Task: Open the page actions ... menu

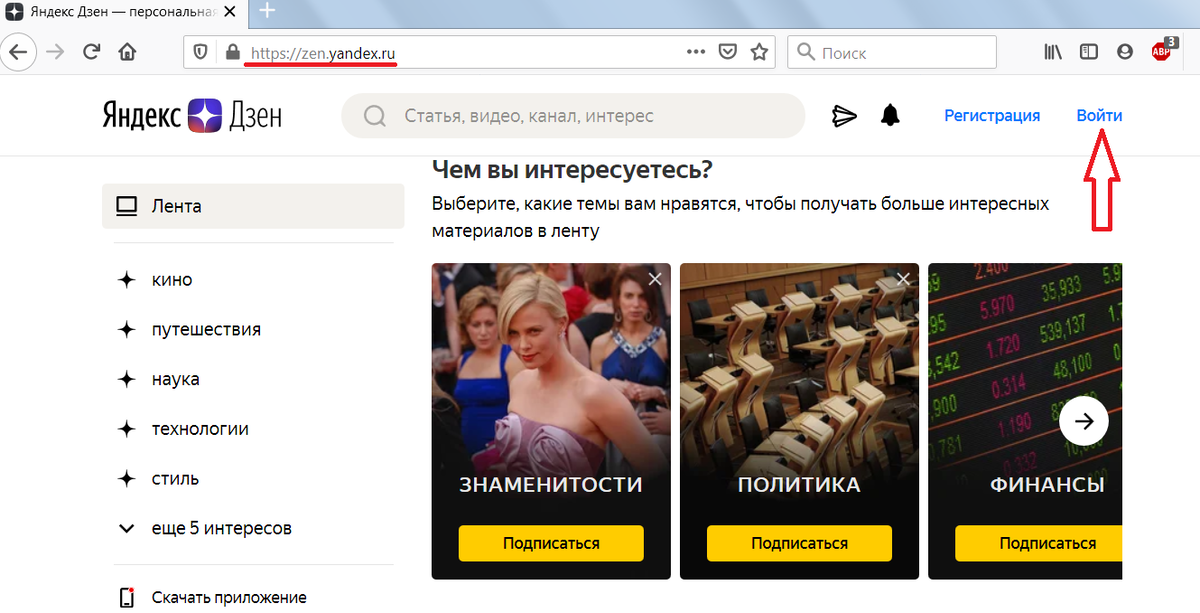Action: (x=695, y=51)
